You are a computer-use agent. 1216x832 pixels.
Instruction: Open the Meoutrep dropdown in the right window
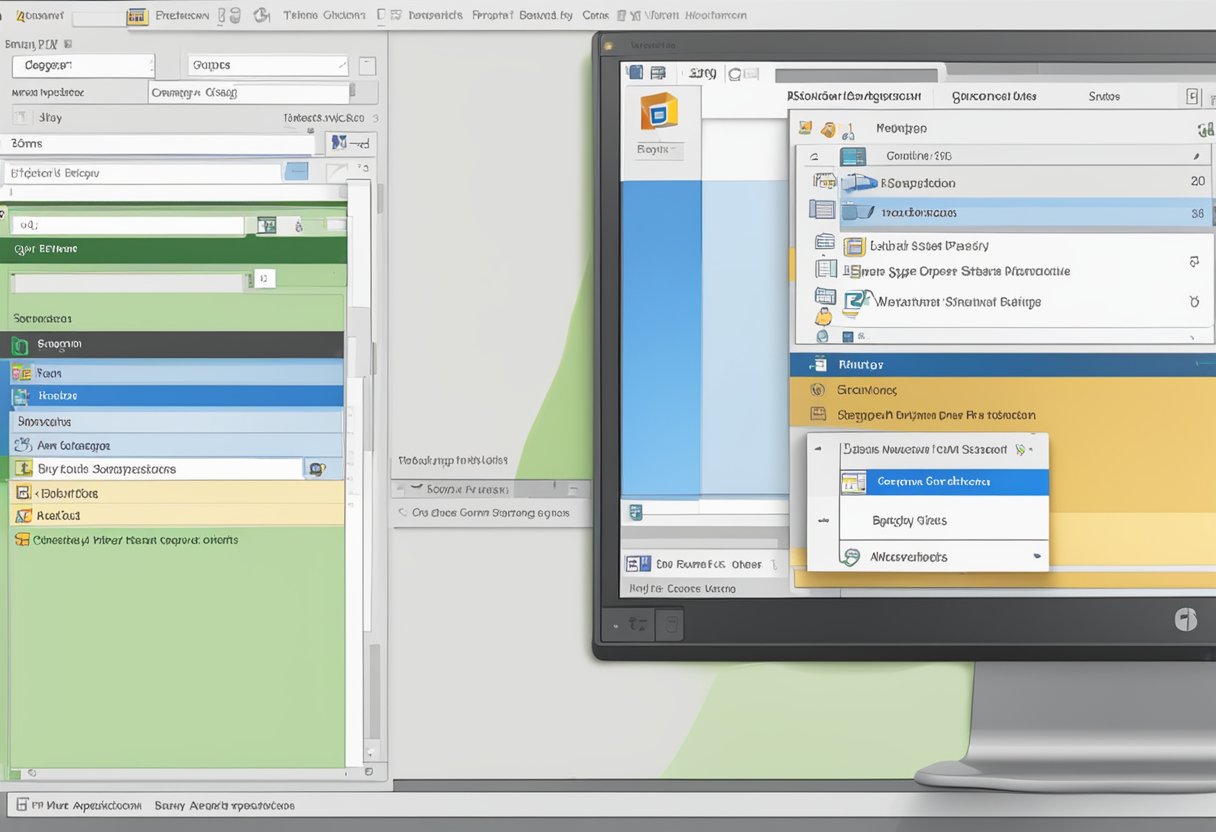(x=900, y=128)
